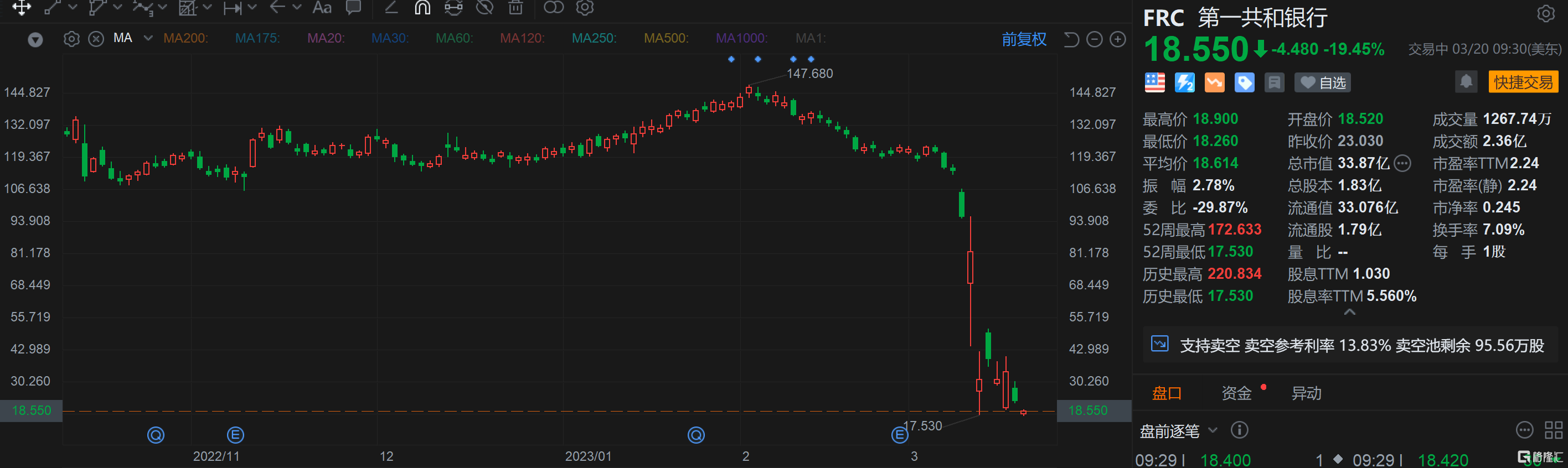Delete all drawings with trash icon
1568x468 pixels.
click(515, 7)
